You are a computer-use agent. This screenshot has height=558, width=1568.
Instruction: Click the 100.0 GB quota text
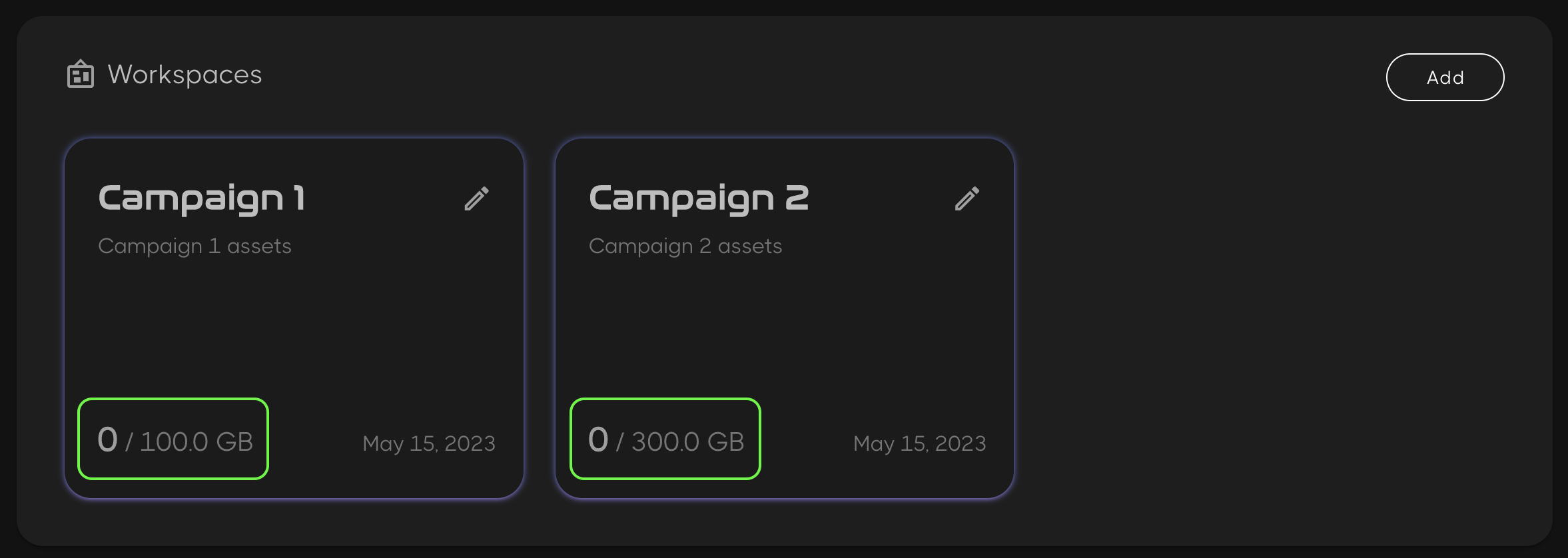(196, 441)
